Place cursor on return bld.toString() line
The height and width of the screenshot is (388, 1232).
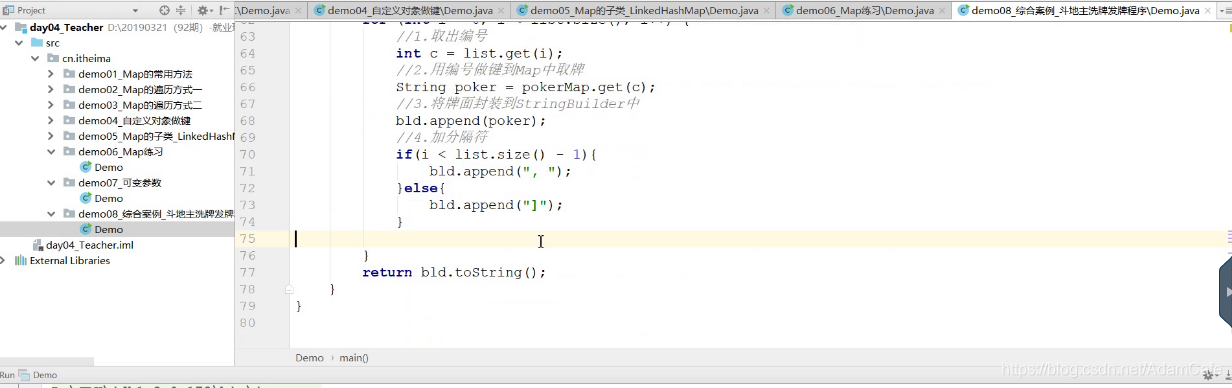click(454, 272)
